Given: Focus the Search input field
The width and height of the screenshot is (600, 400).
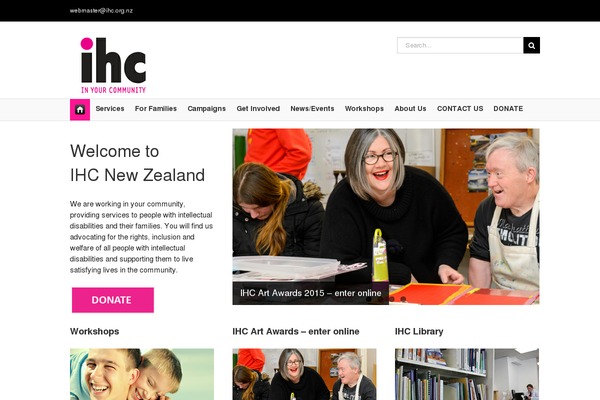Looking at the screenshot, I should click(460, 46).
